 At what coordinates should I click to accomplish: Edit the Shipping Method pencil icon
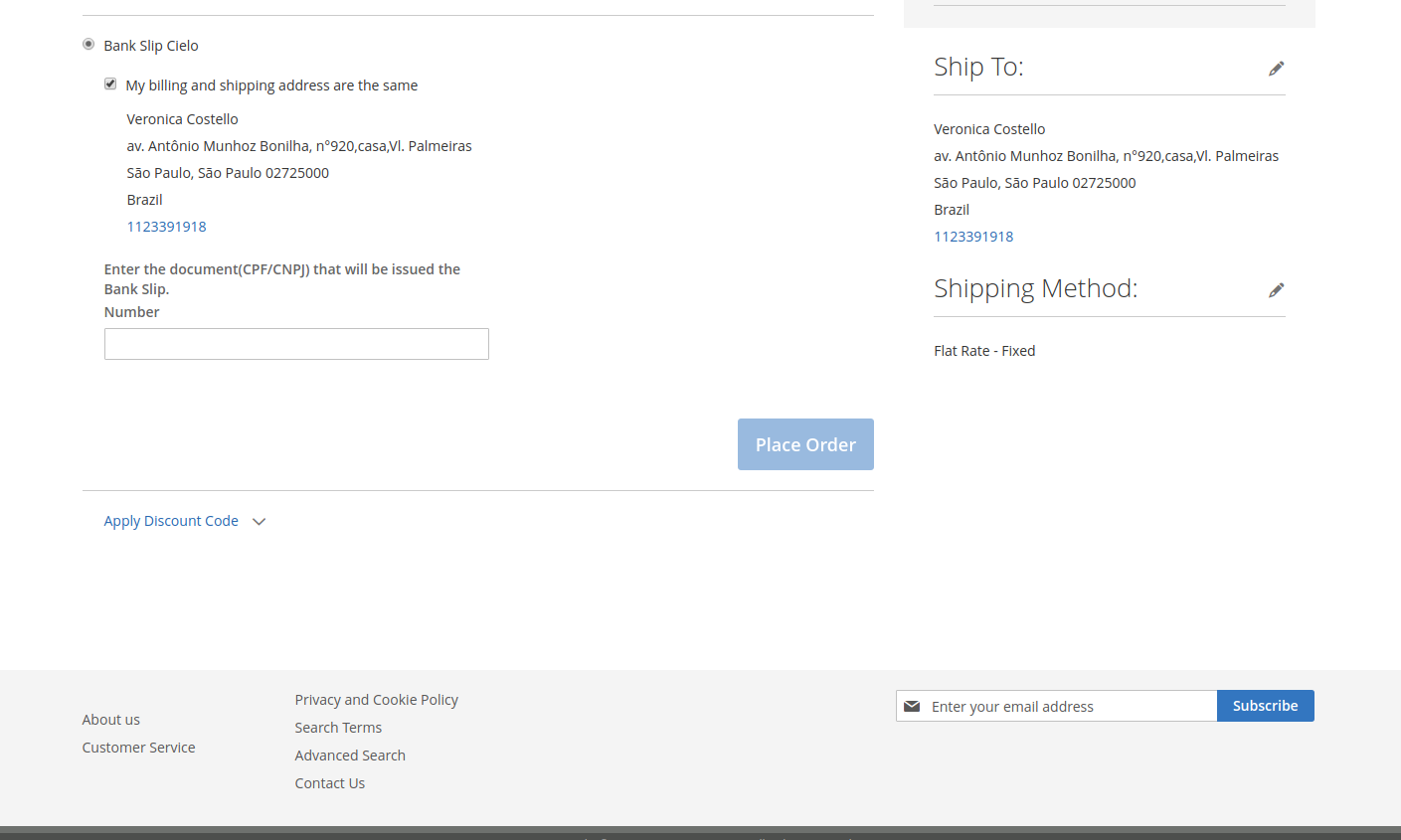(x=1276, y=290)
